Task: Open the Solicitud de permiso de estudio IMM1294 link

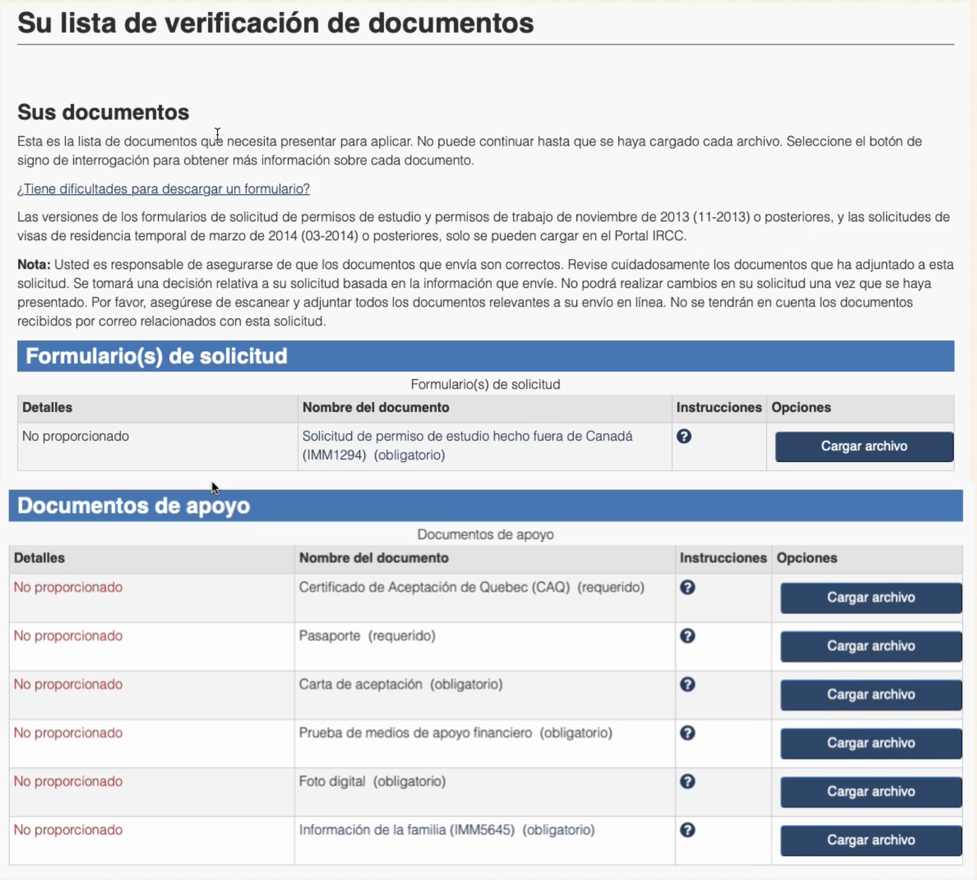Action: pos(467,446)
